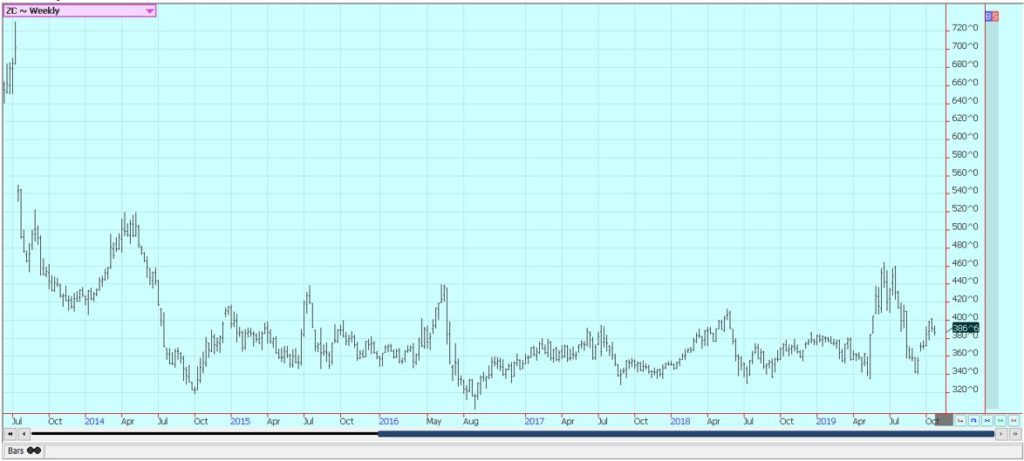Click the red S sell button
The height and width of the screenshot is (461, 1024).
995,16
